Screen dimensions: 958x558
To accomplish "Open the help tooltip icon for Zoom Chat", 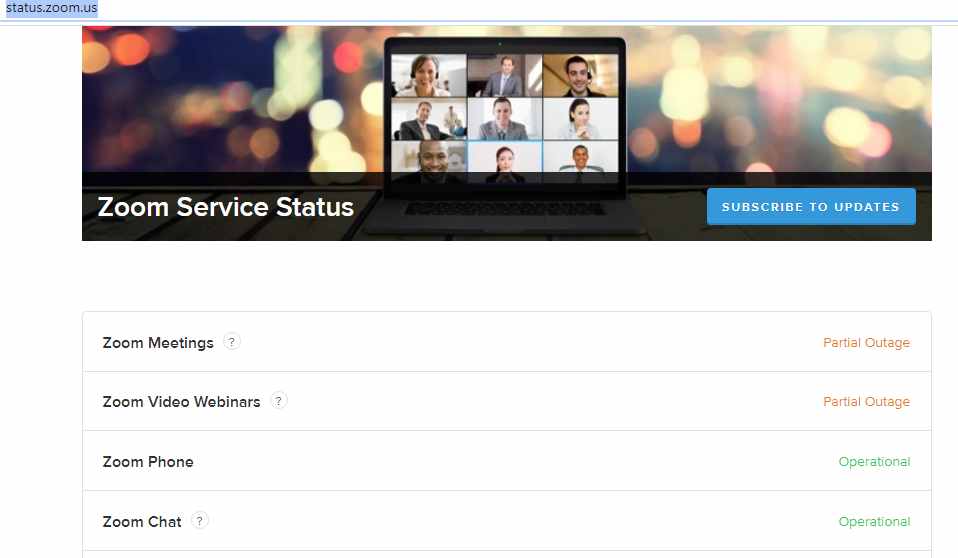I will tap(200, 521).
